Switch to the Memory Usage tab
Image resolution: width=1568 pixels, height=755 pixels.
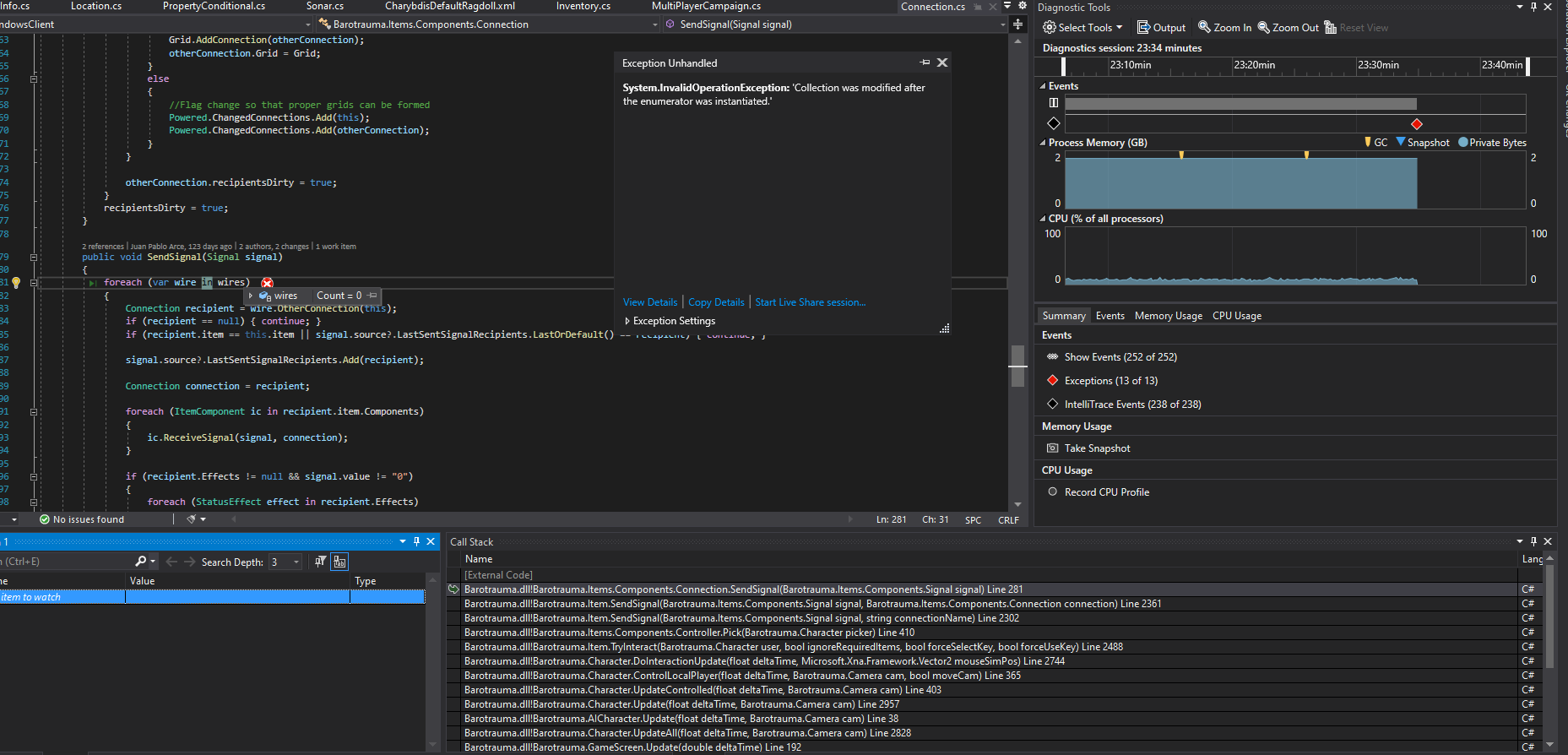pos(1168,316)
